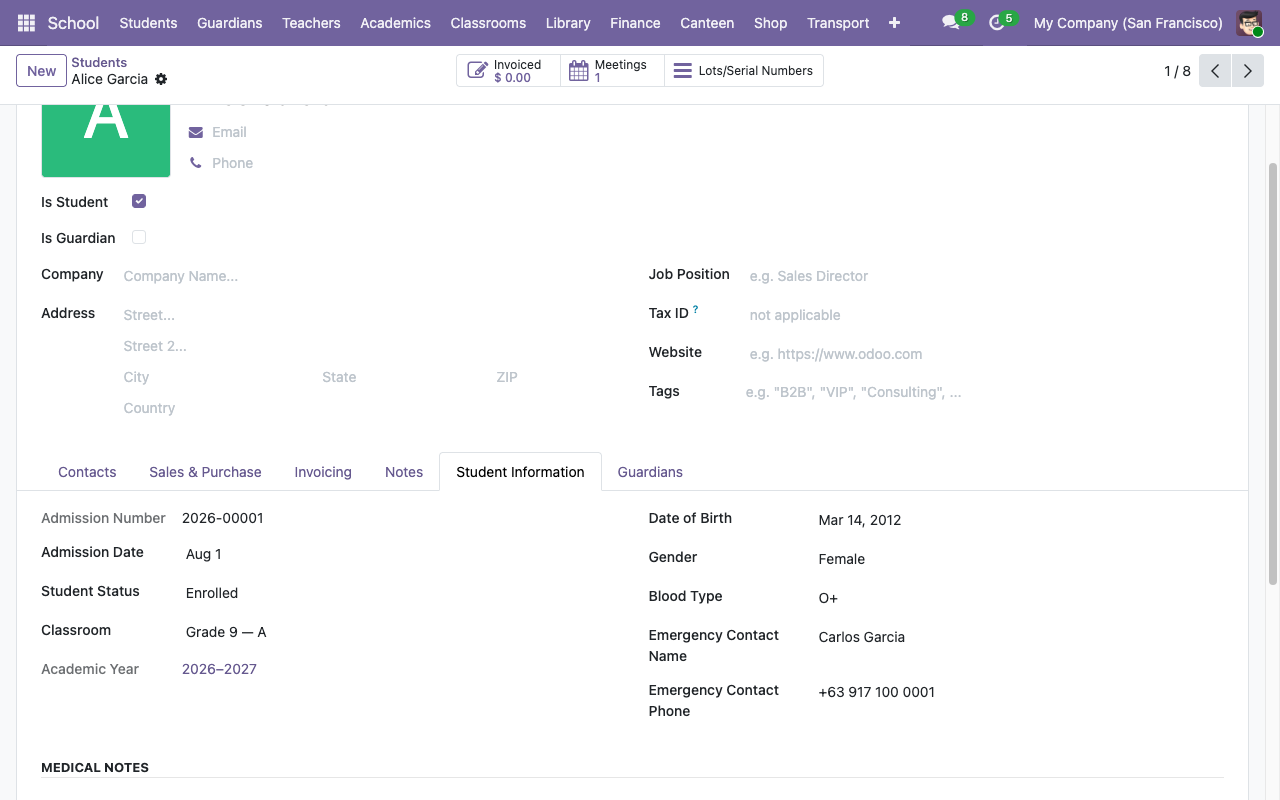The width and height of the screenshot is (1280, 800).
Task: Open the Finance menu
Action: (x=635, y=23)
